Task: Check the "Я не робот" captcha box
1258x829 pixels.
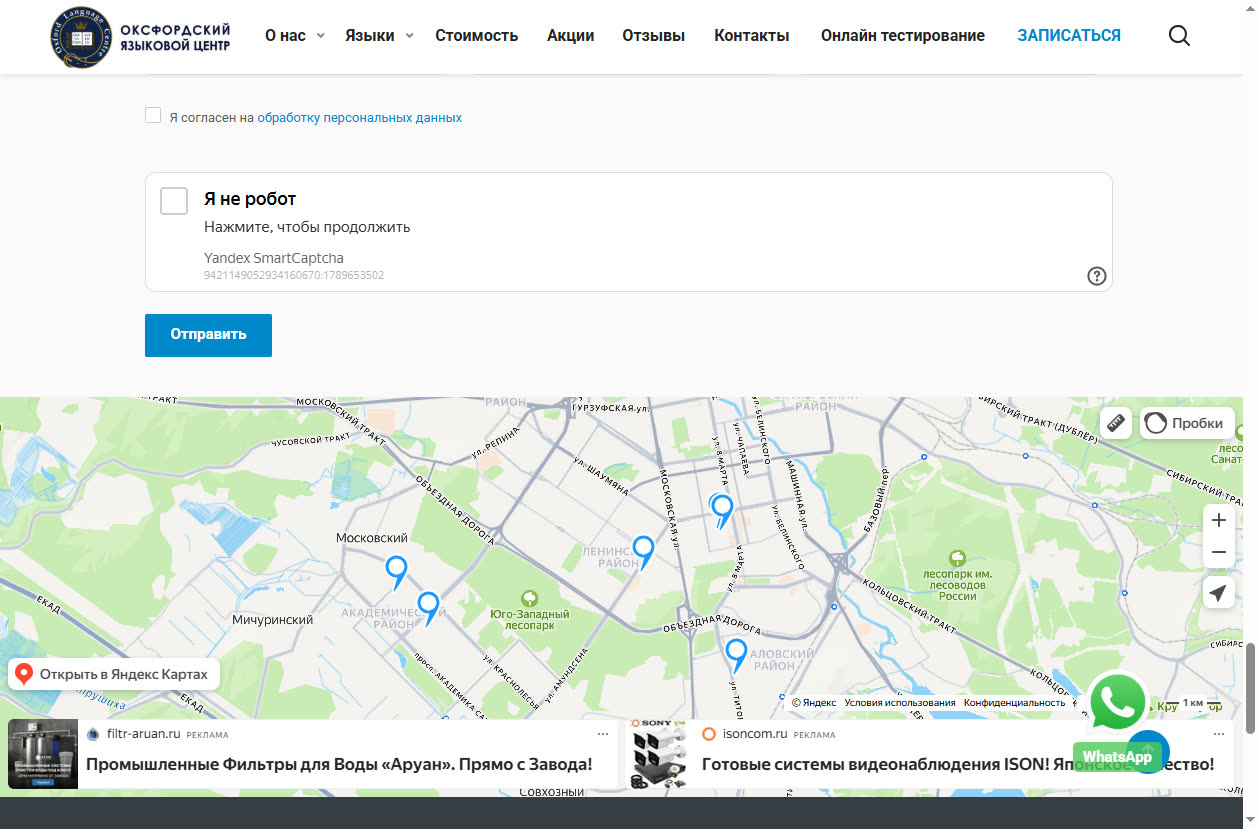Action: pos(174,200)
